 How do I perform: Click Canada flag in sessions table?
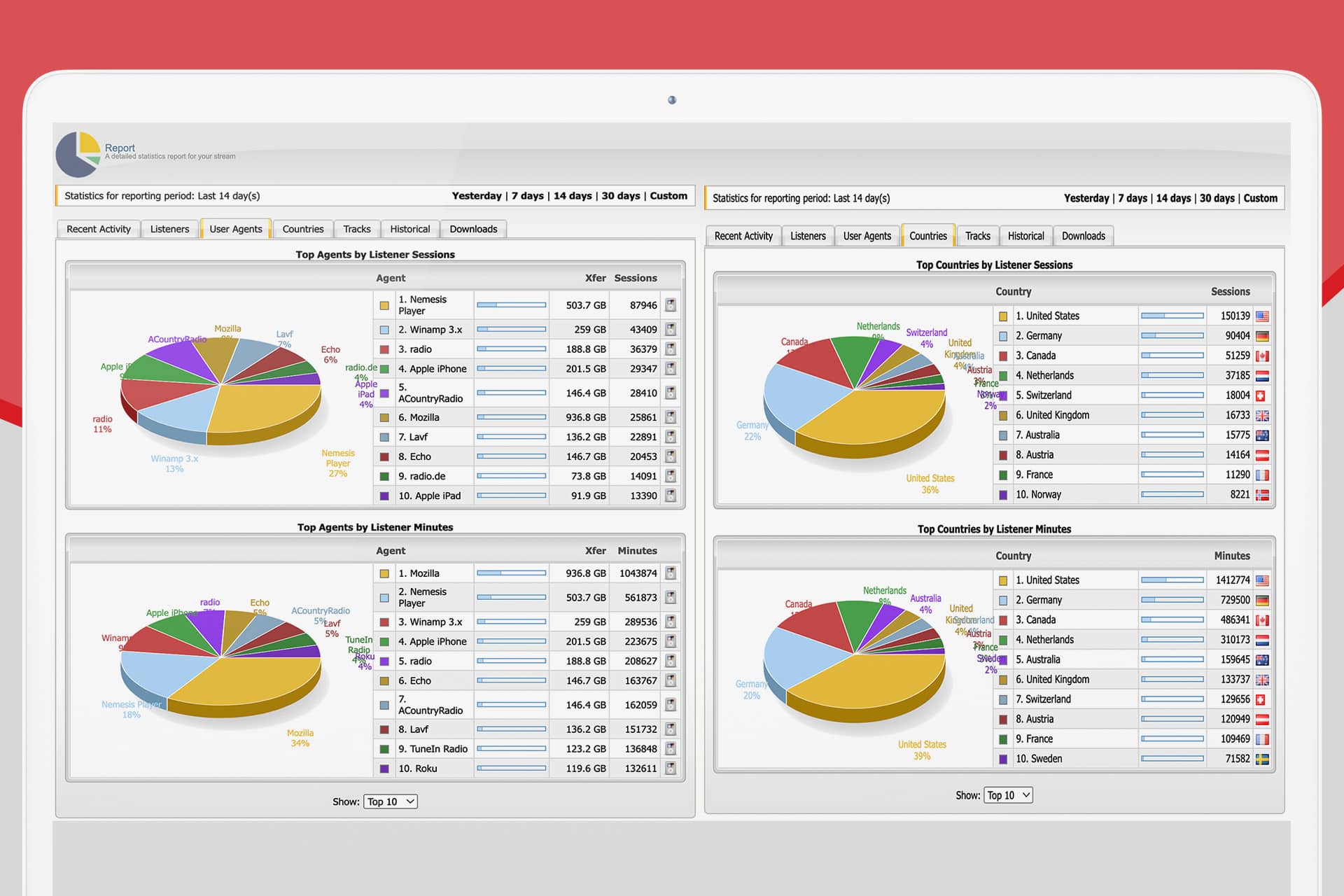pos(1262,356)
